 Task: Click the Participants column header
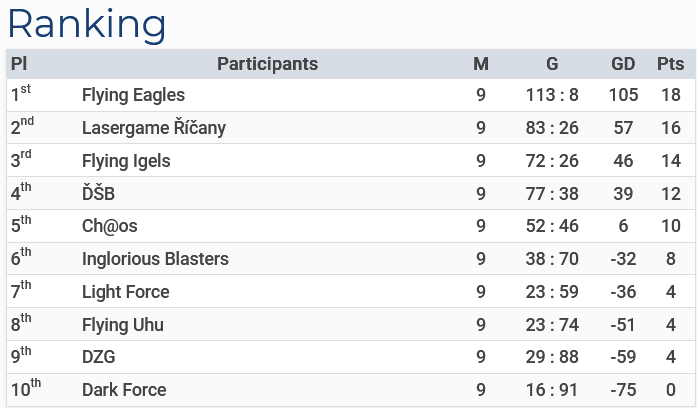[x=268, y=64]
